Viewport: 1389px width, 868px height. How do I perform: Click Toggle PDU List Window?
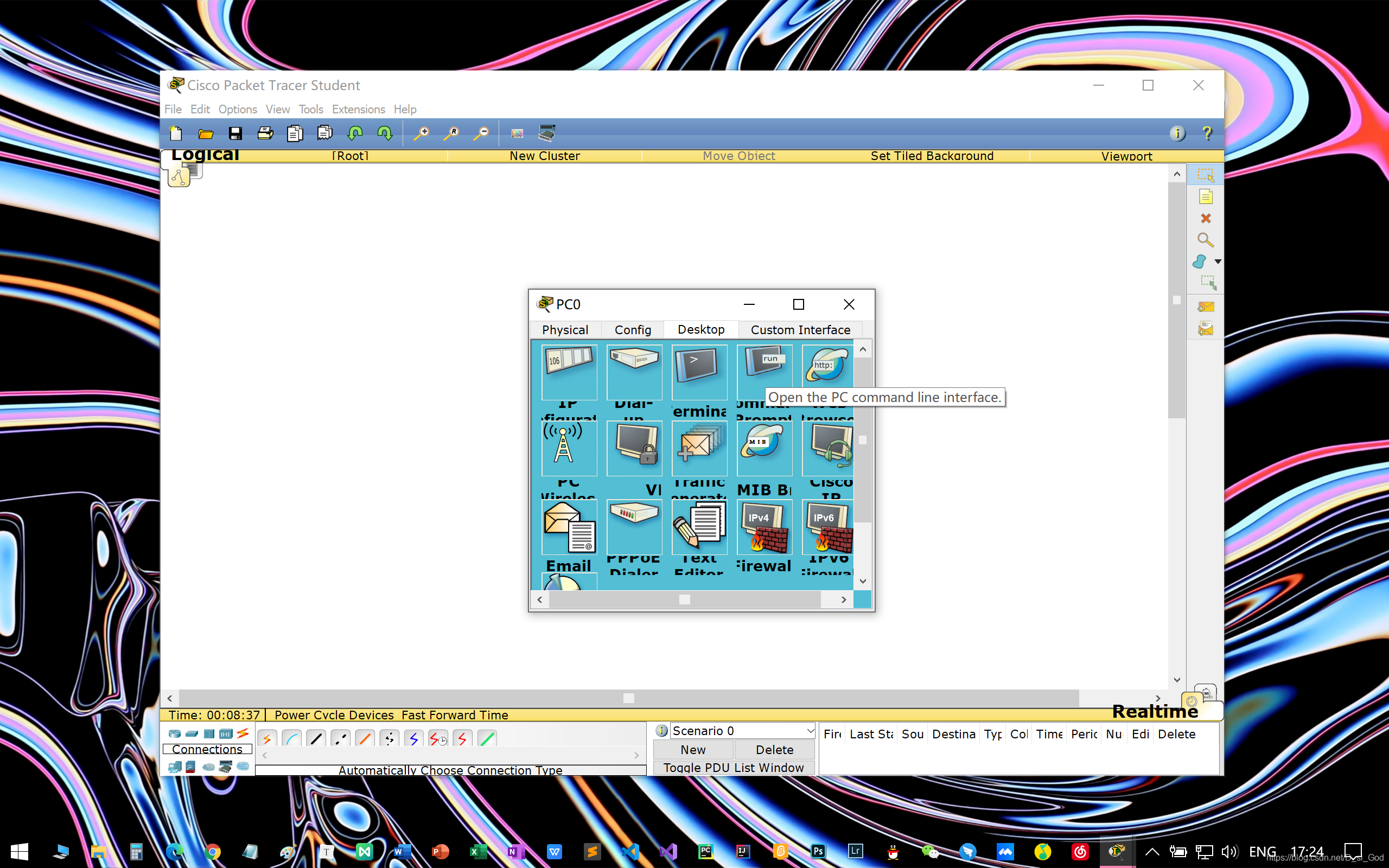coord(733,768)
